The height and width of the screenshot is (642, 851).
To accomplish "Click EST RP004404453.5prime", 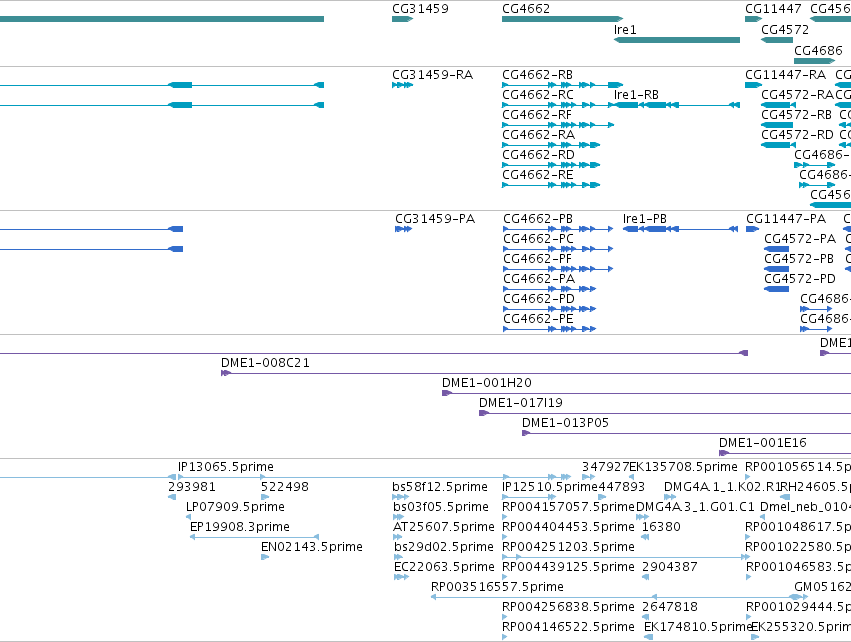I will click(x=568, y=527).
